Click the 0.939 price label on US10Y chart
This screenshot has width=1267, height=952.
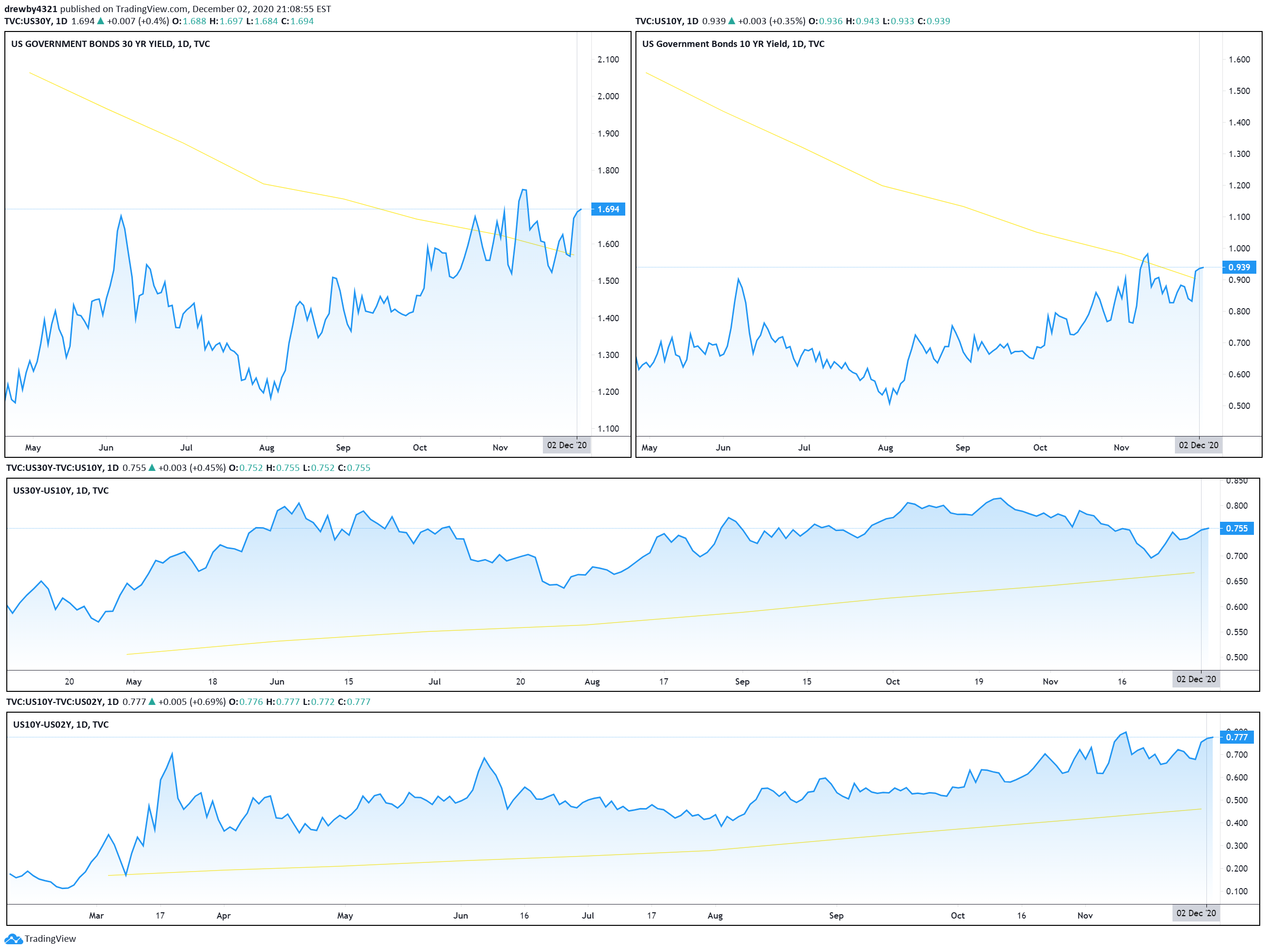pos(1239,267)
